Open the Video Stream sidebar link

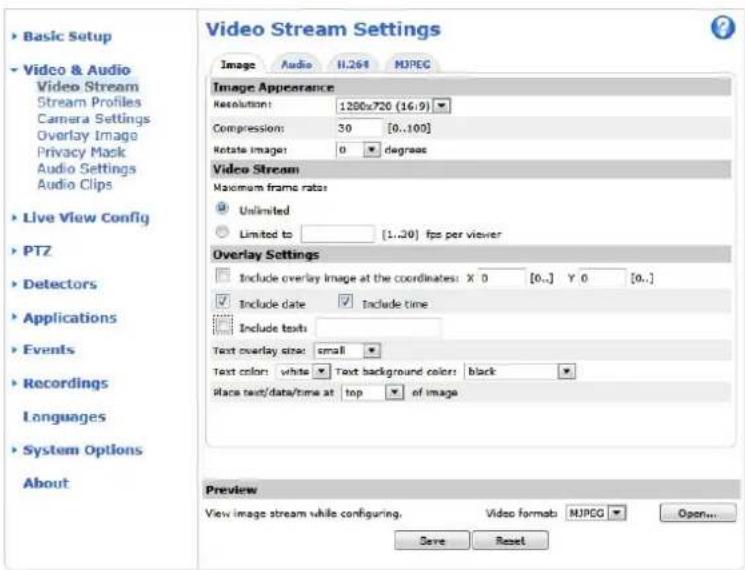pyautogui.click(x=88, y=86)
